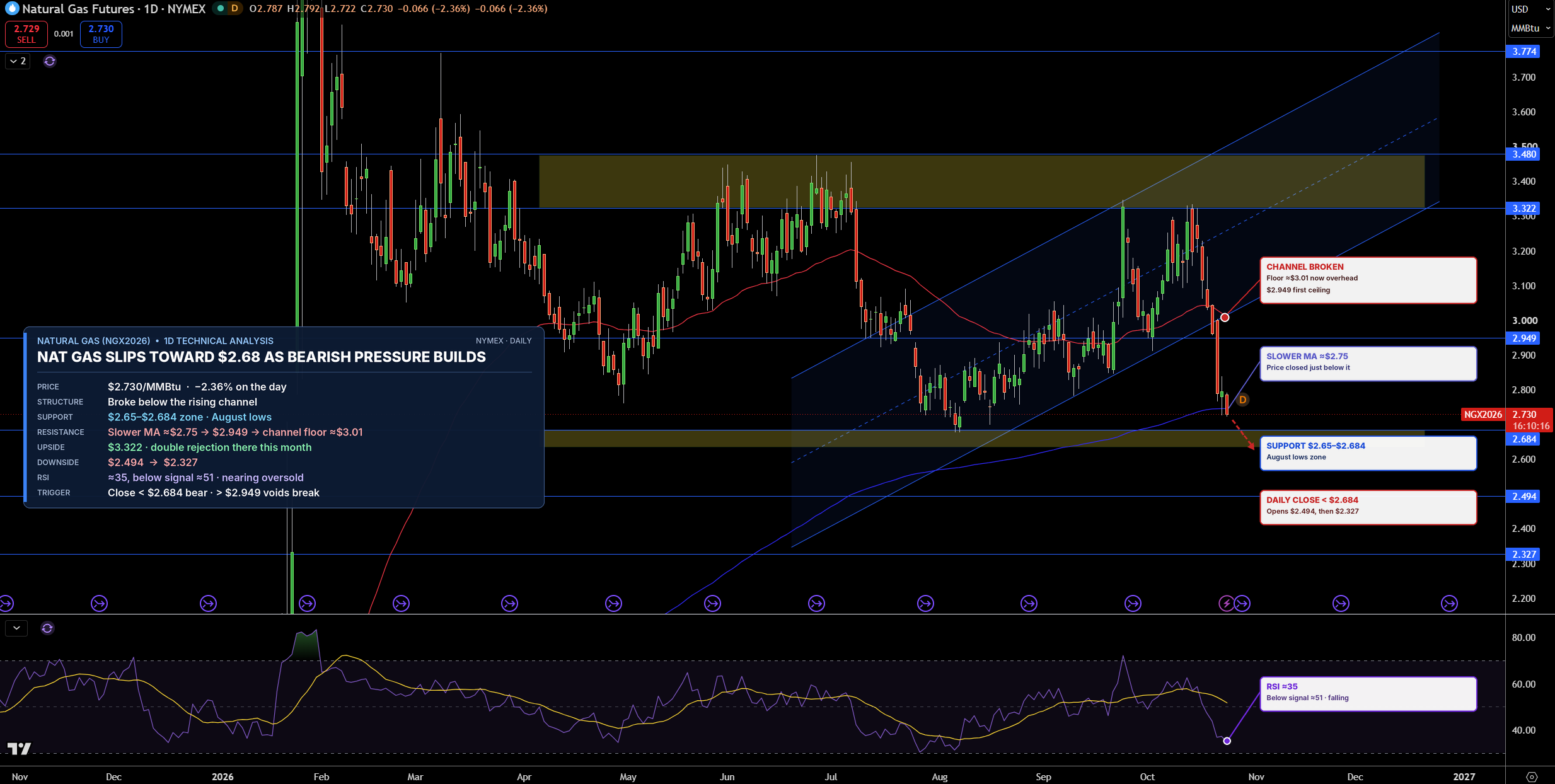Click the contract roll marker above Oct
This screenshot has width=1555, height=784.
(1133, 604)
